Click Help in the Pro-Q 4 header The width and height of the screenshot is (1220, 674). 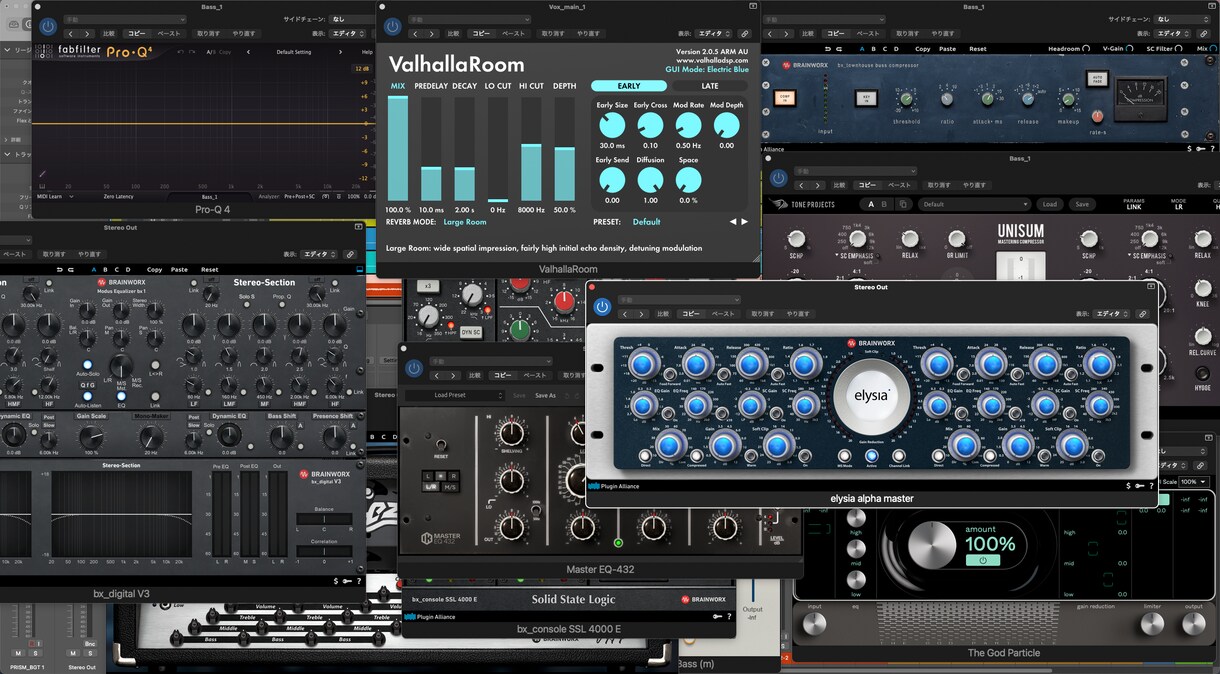click(x=366, y=52)
